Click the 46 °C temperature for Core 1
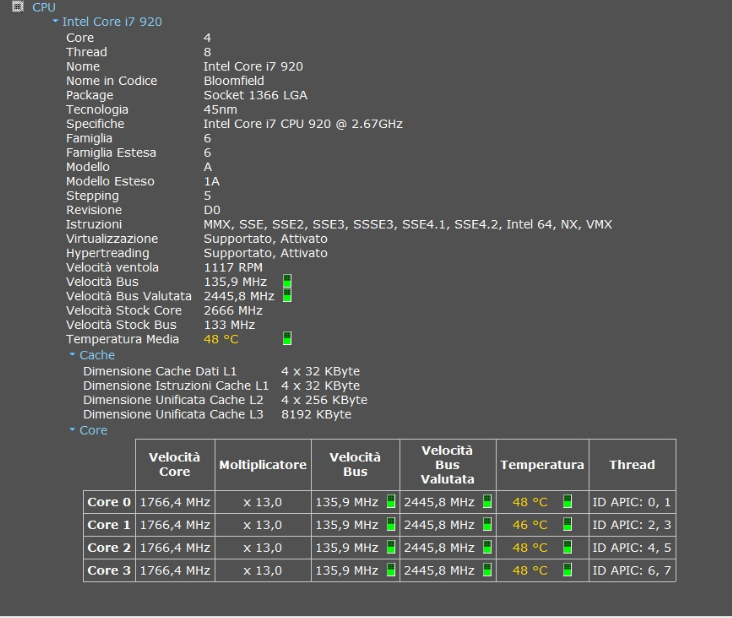The image size is (732, 618). pyautogui.click(x=529, y=525)
